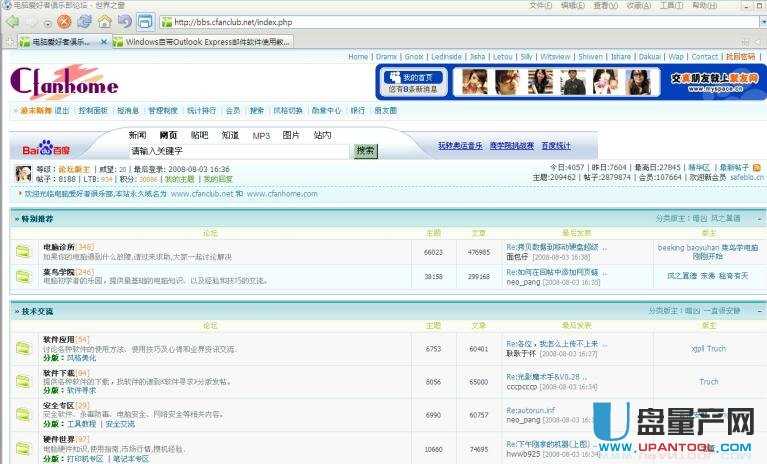Open the 电脑诊所 forum folder icon
The width and height of the screenshot is (767, 464).
23,250
